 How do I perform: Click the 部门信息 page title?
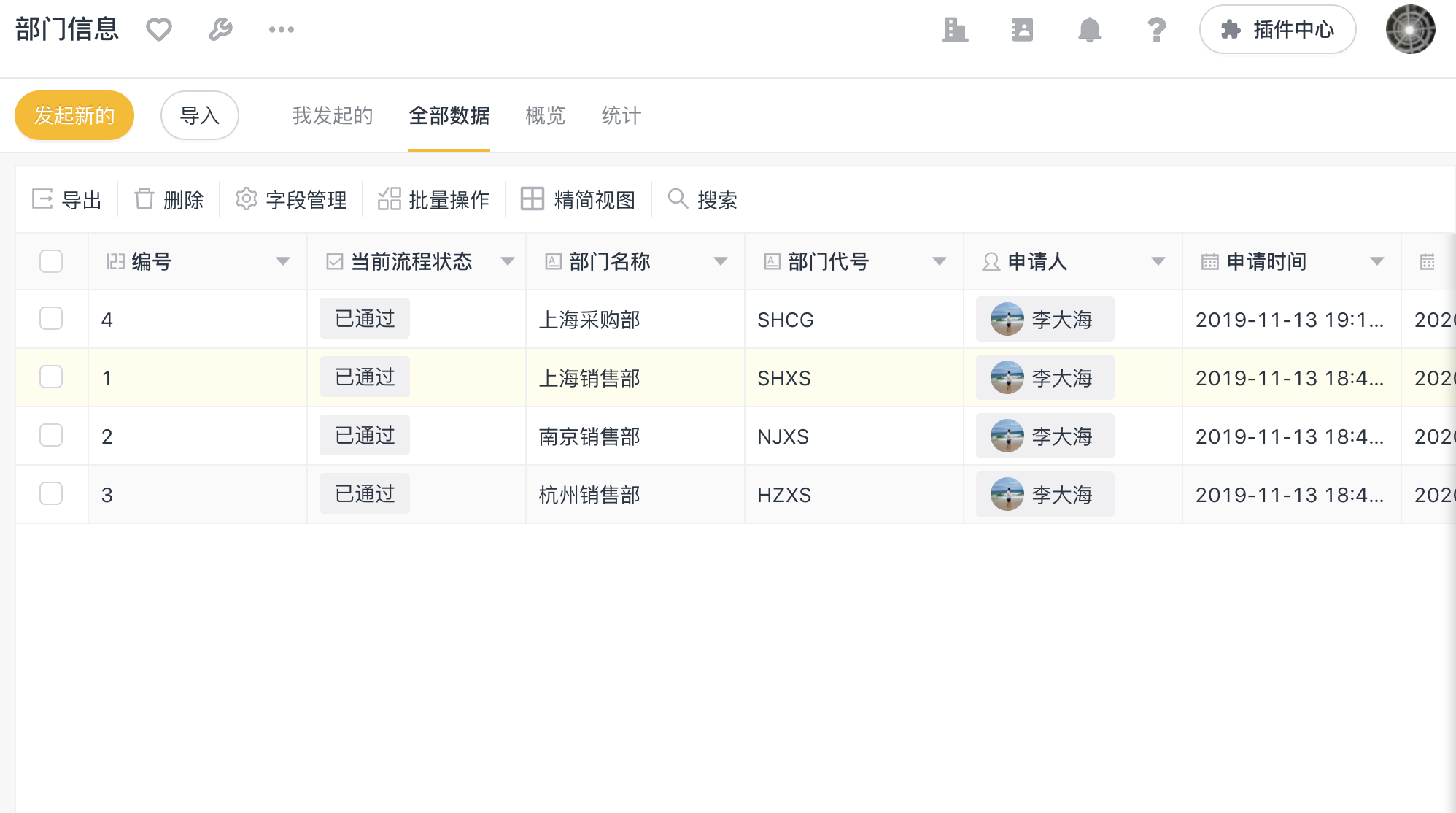(66, 29)
